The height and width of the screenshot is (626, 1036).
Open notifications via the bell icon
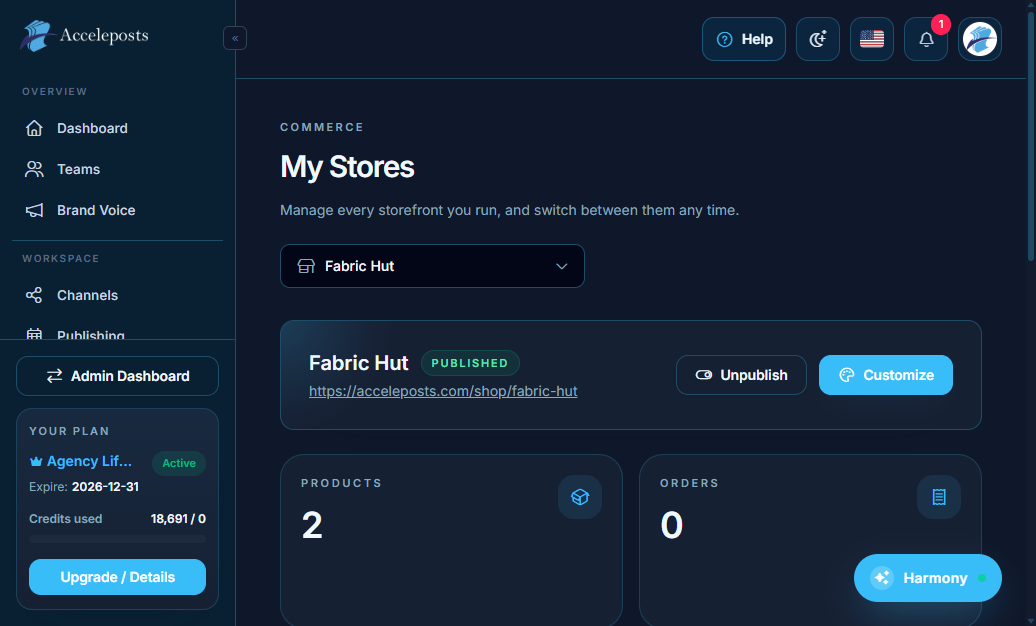926,39
